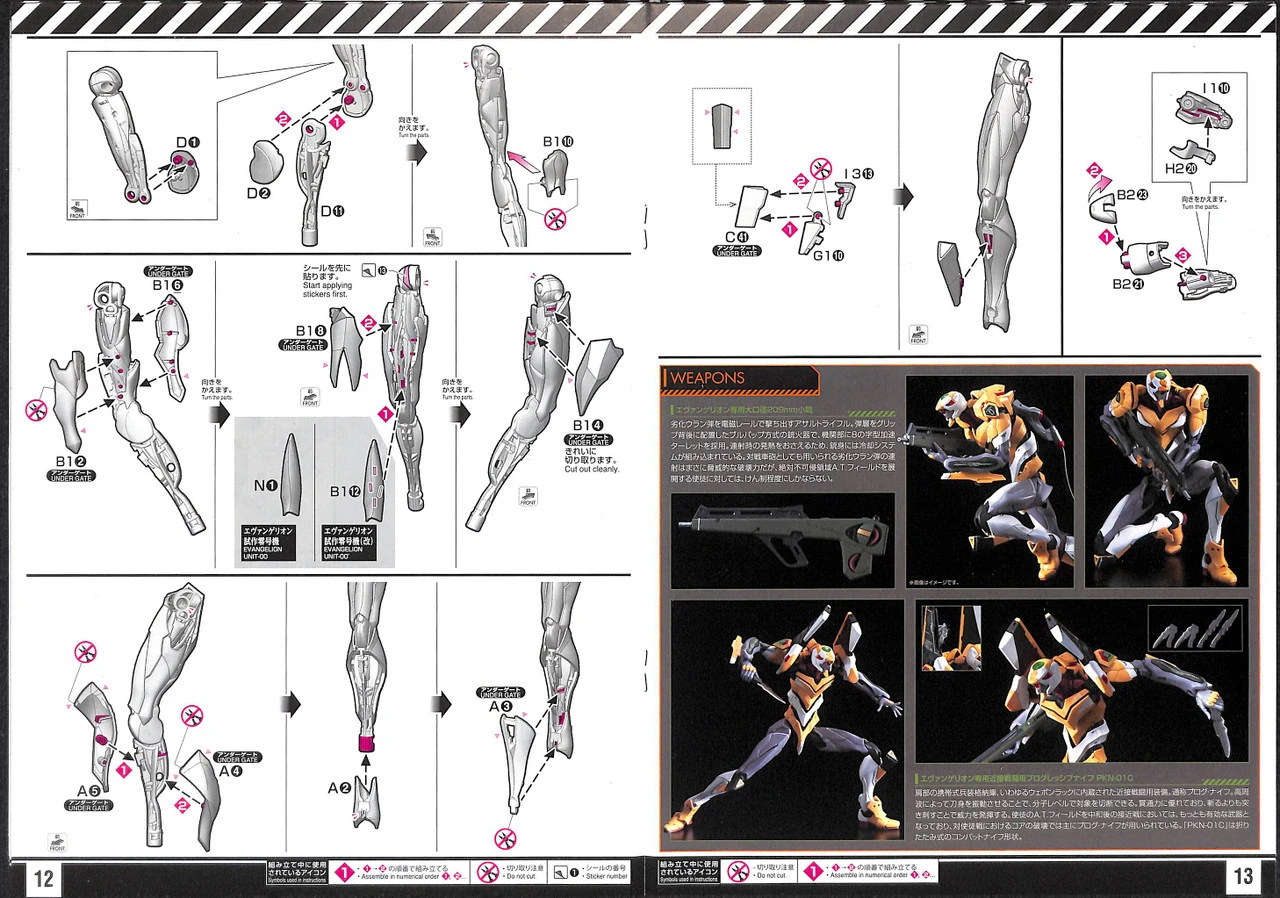Click the magenta cap above part A2
This screenshot has height=898, width=1280.
pos(368,745)
